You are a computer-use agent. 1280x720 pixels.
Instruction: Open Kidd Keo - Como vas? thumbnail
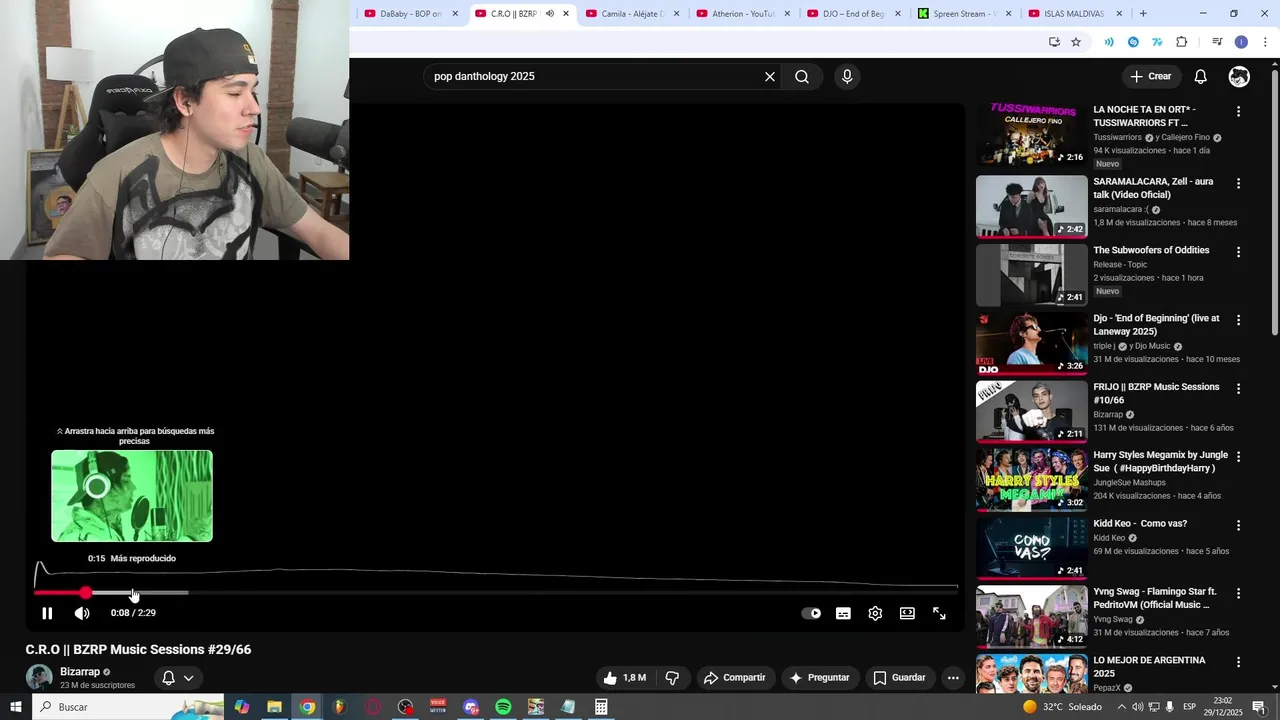(1031, 548)
